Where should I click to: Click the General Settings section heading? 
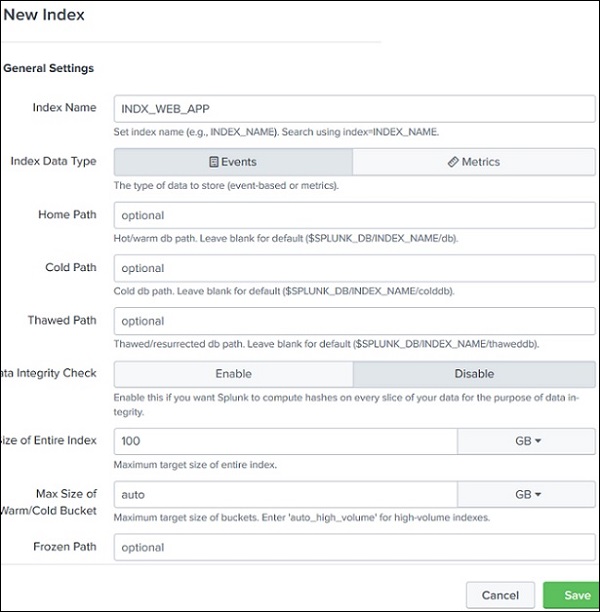click(49, 68)
